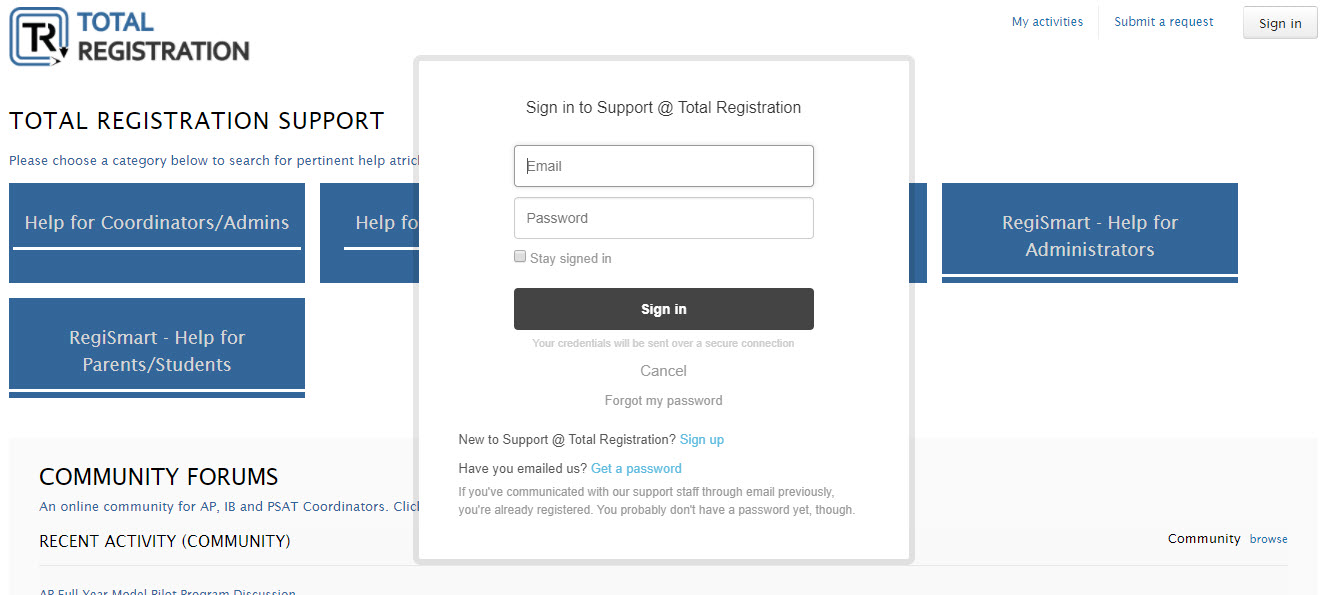1337x595 pixels.
Task: Click the top-right Sign in button
Action: 1280,23
